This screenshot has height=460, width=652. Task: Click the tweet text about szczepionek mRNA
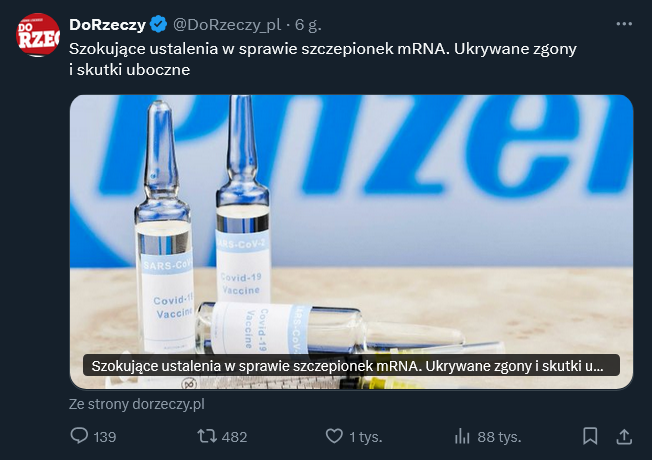[323, 59]
